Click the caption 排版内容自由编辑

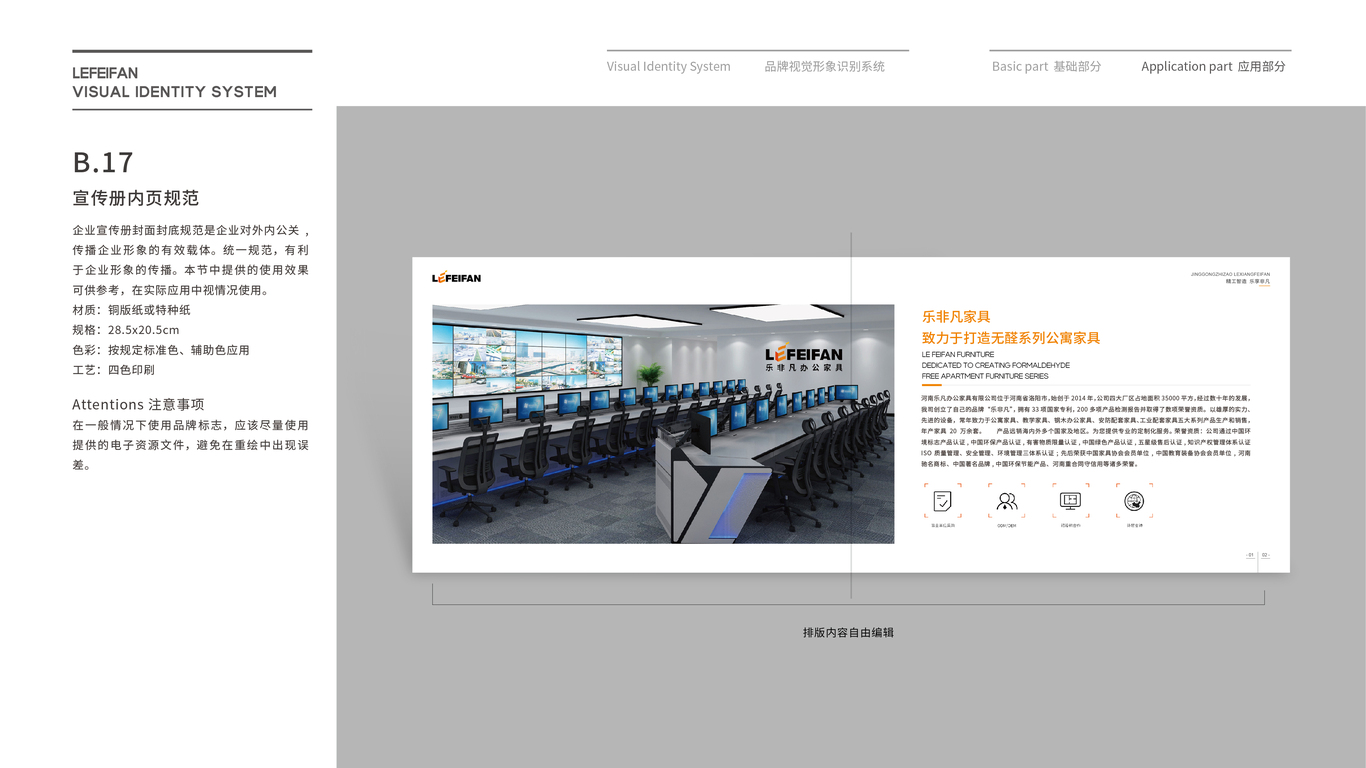click(x=848, y=632)
